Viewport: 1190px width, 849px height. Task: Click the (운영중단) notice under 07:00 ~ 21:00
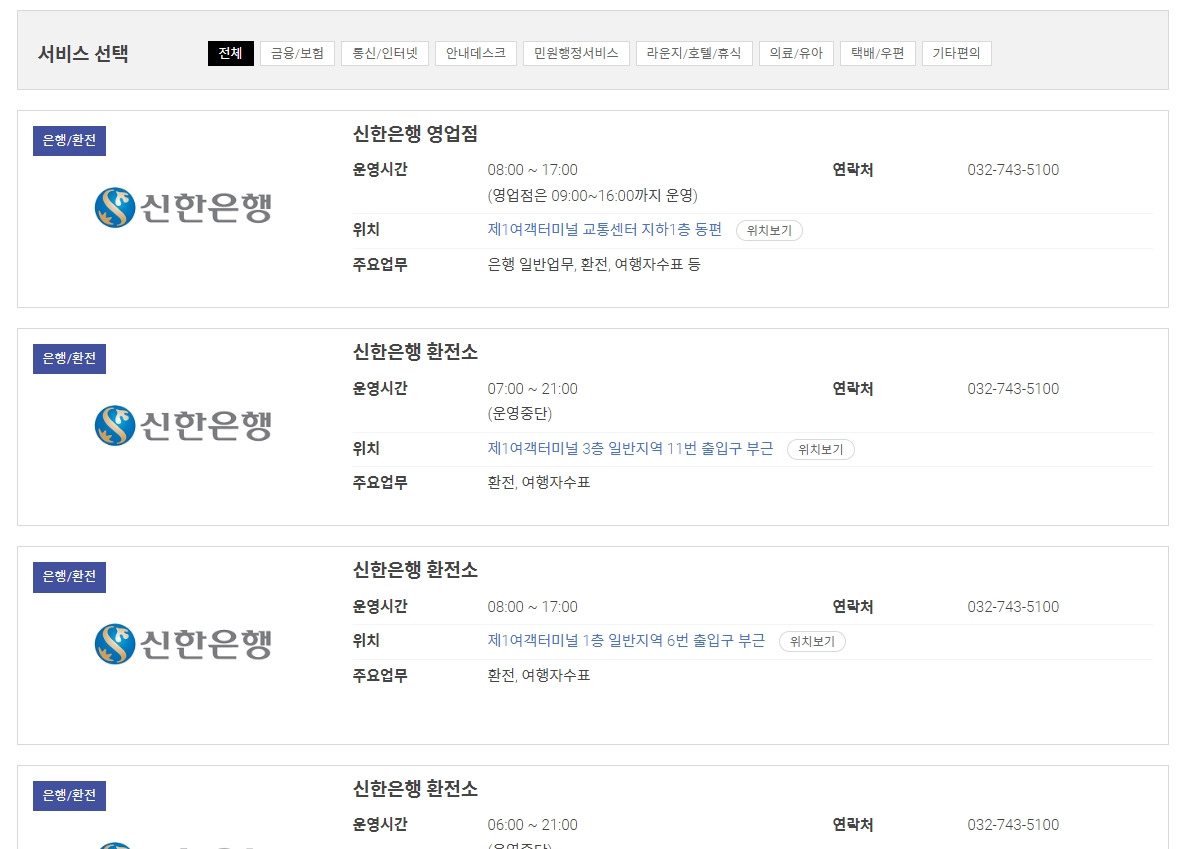[x=519, y=413]
